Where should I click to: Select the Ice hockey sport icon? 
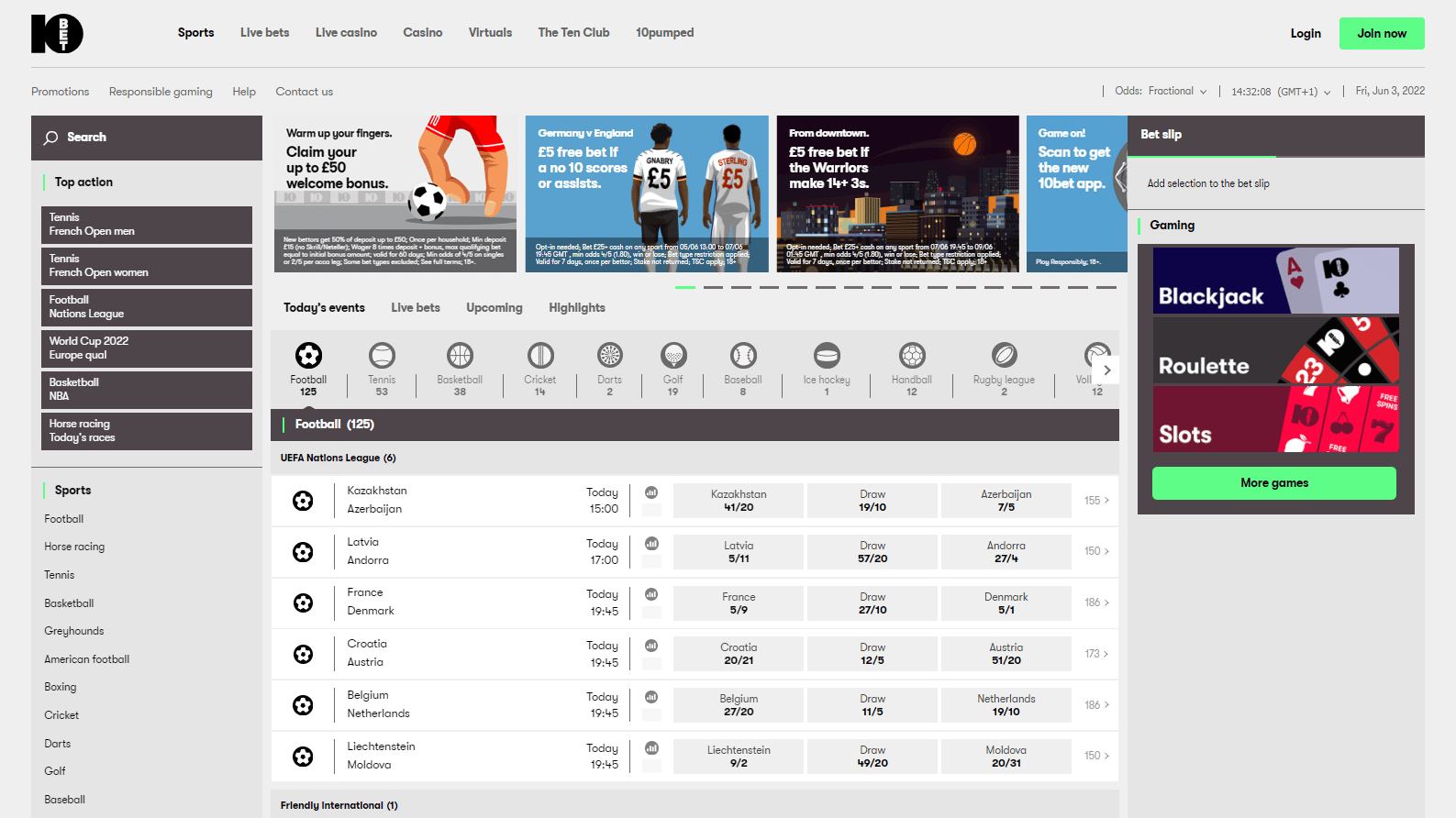[x=827, y=355]
